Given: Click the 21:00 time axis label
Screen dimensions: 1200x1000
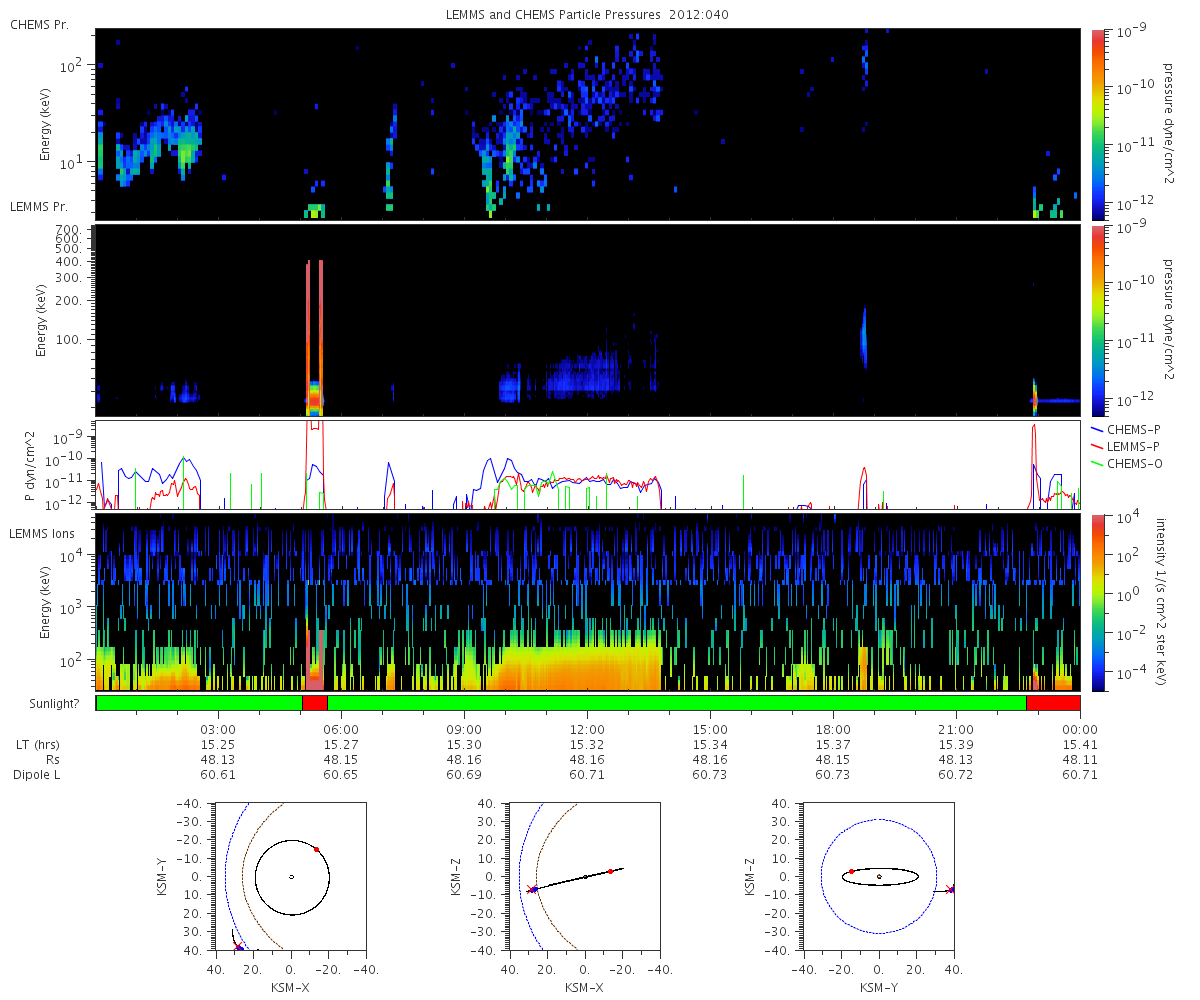Looking at the screenshot, I should point(956,729).
